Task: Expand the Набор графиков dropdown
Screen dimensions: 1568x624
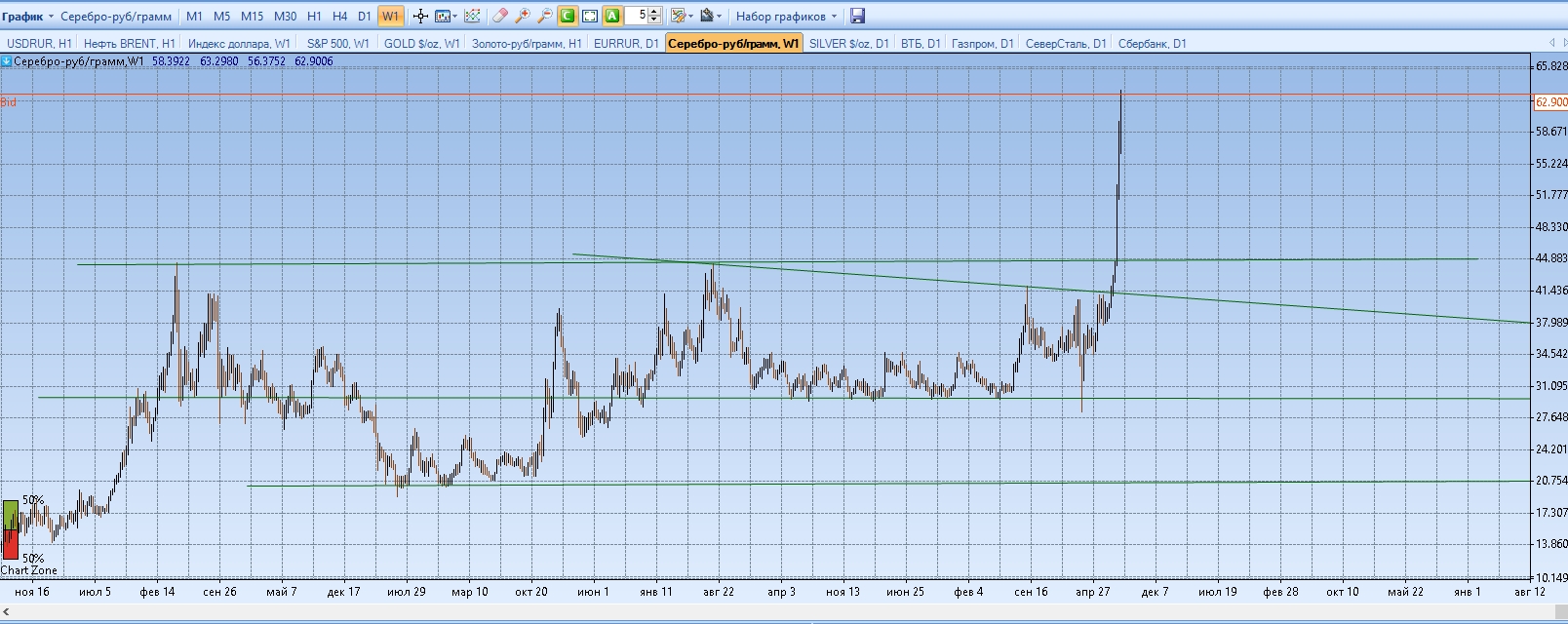Action: point(786,17)
